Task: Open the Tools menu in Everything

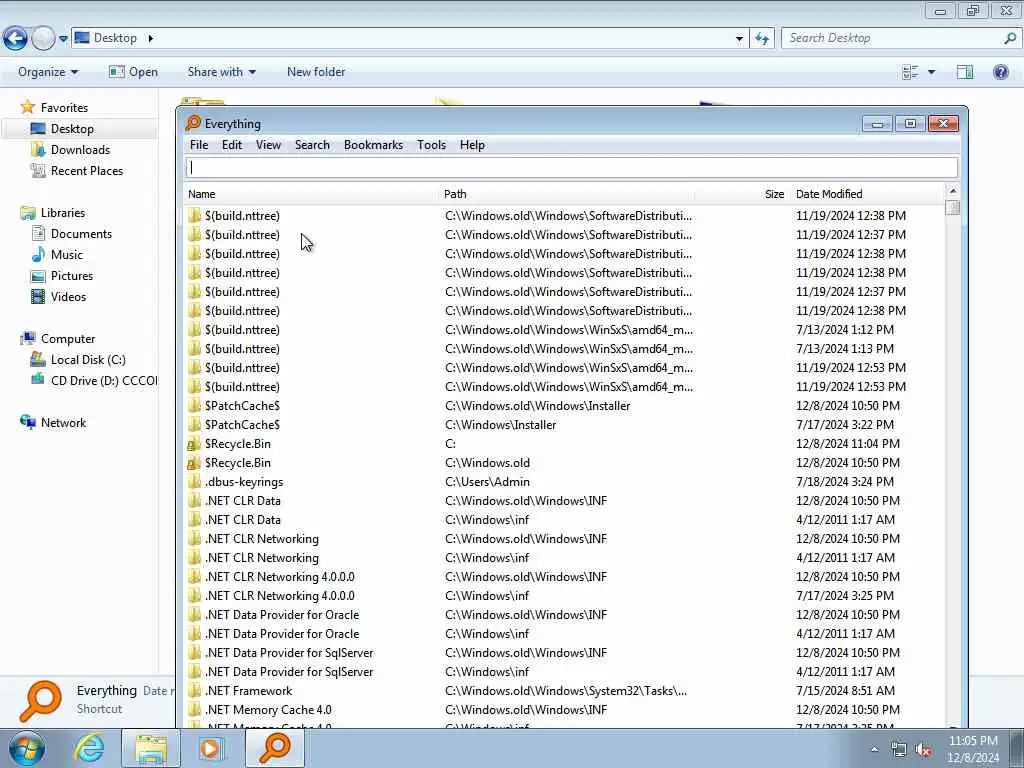Action: (432, 145)
